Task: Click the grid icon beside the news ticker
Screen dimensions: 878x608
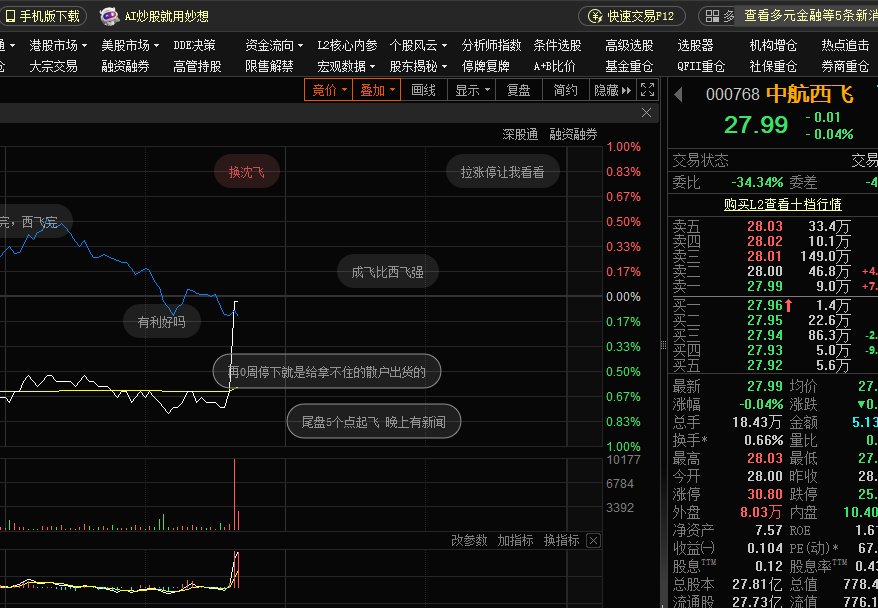Action: [712, 16]
